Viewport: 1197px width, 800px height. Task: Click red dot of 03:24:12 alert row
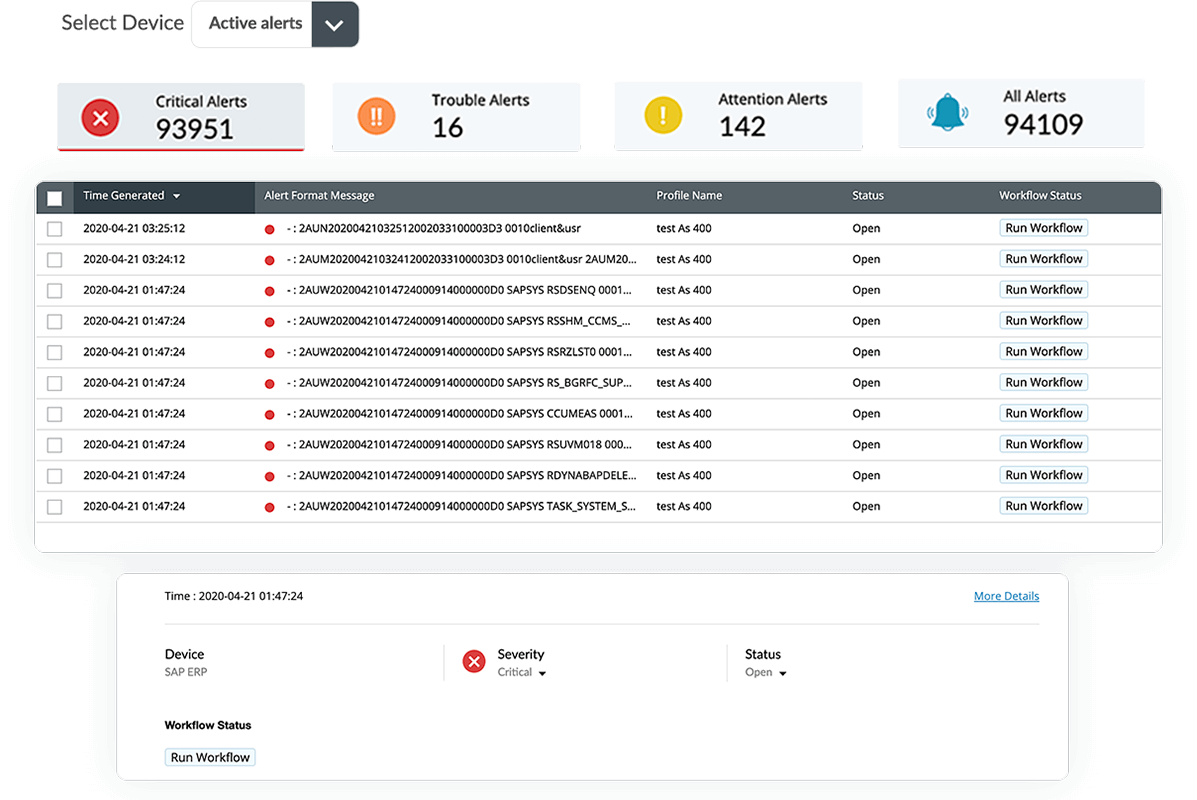(269, 260)
